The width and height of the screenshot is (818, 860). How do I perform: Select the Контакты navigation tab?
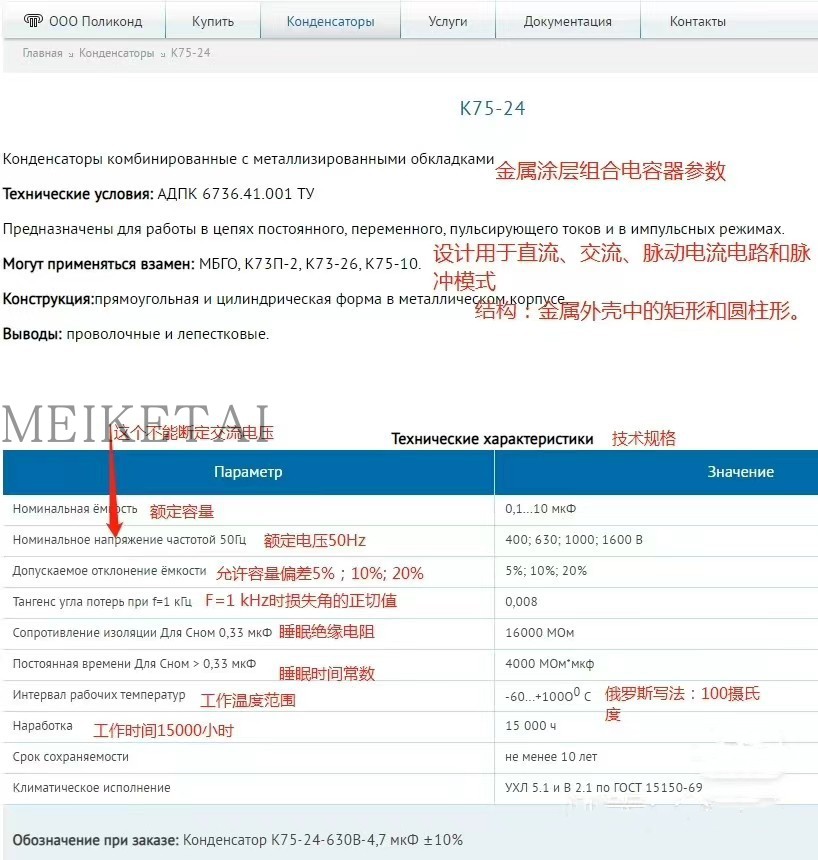click(697, 19)
